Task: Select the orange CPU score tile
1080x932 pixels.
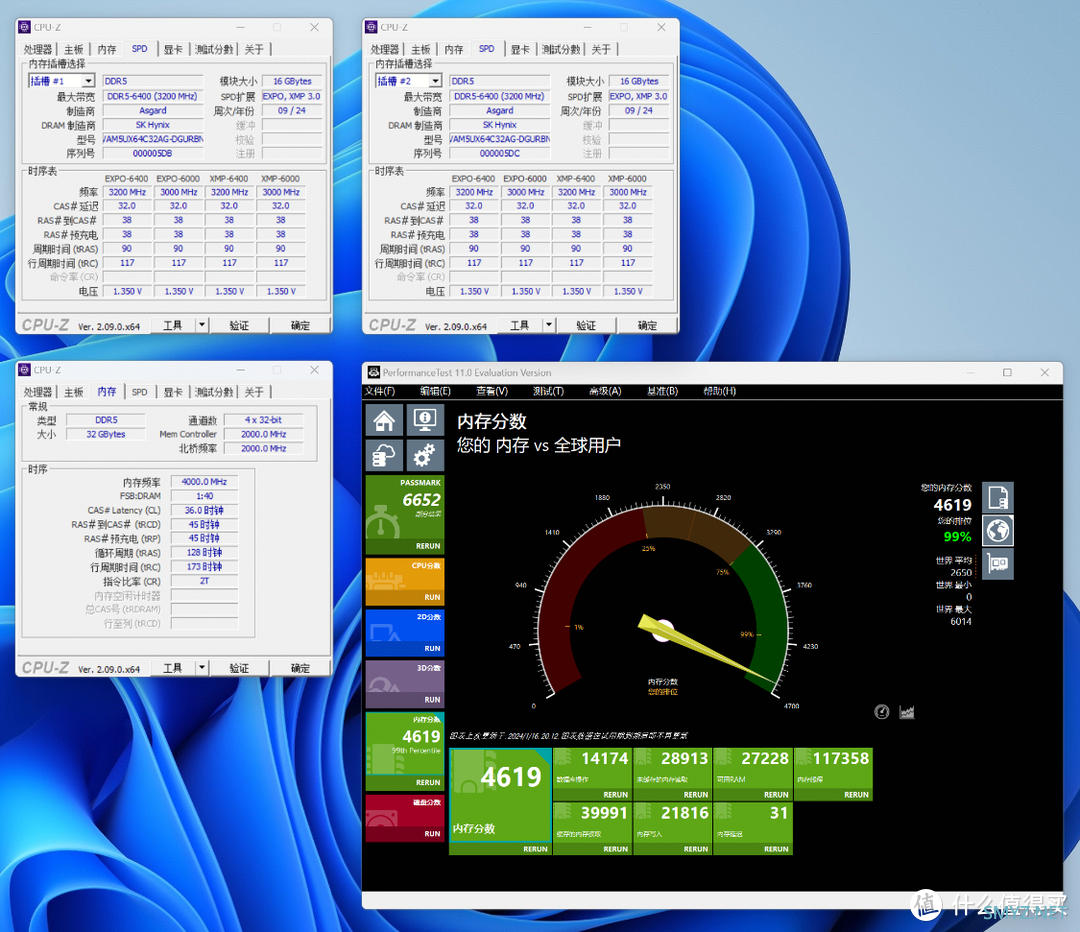Action: click(x=404, y=581)
